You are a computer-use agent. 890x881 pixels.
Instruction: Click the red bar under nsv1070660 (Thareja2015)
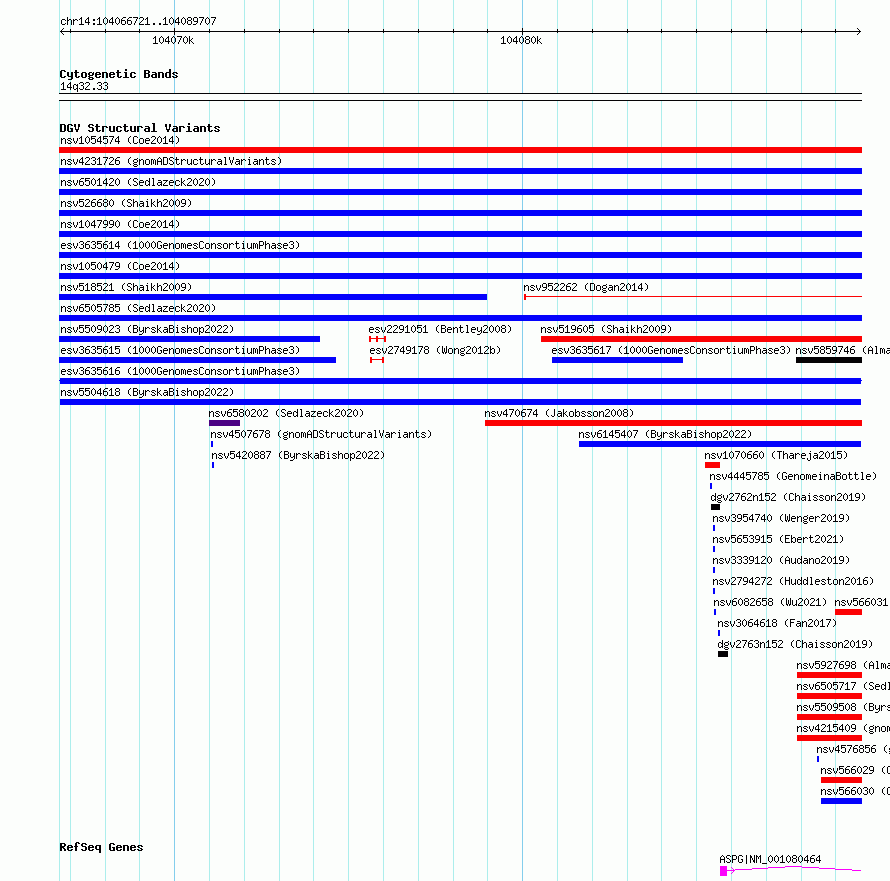[712, 465]
